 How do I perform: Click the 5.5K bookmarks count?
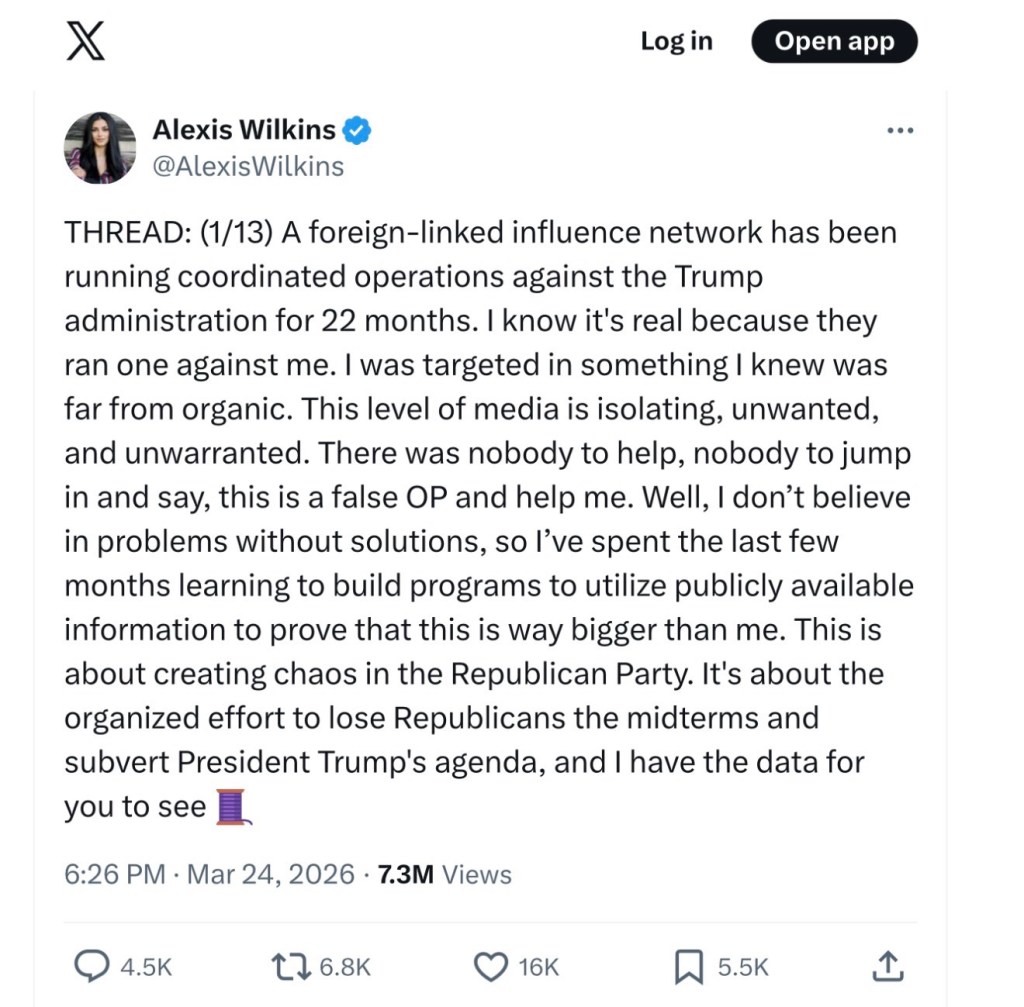tap(743, 967)
